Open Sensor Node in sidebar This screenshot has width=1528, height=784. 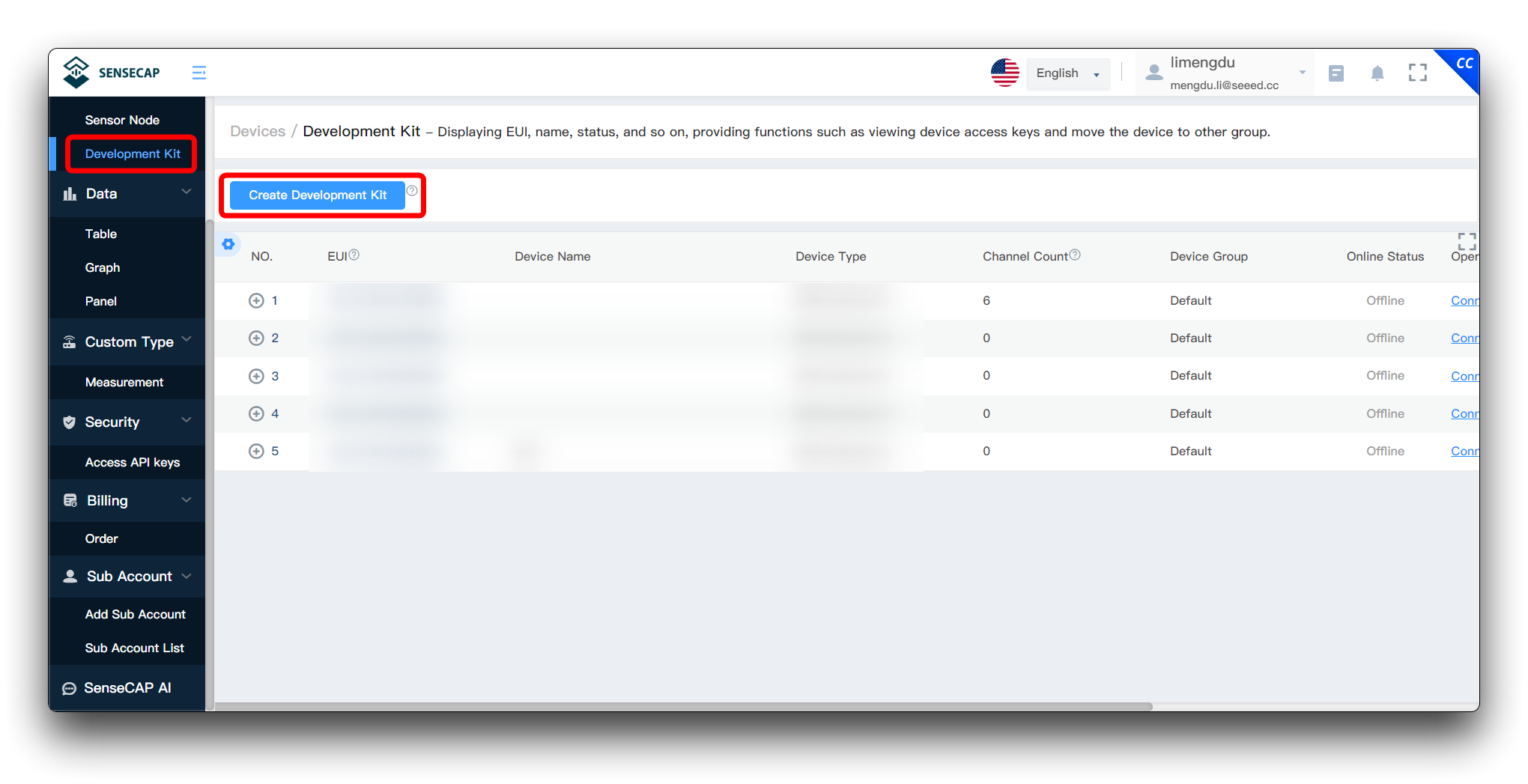122,120
